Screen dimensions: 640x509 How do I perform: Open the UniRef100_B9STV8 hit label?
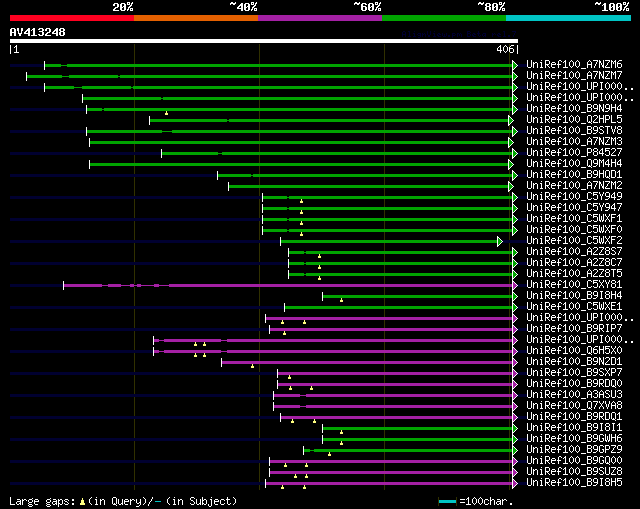574,131
